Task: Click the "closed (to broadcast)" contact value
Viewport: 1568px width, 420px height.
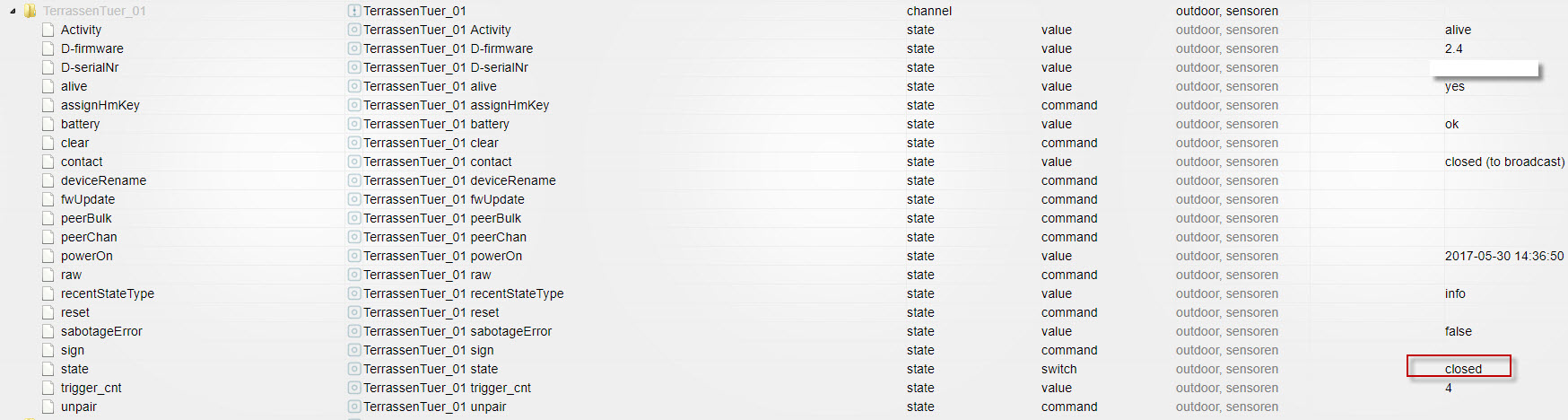Action: pos(1504,162)
